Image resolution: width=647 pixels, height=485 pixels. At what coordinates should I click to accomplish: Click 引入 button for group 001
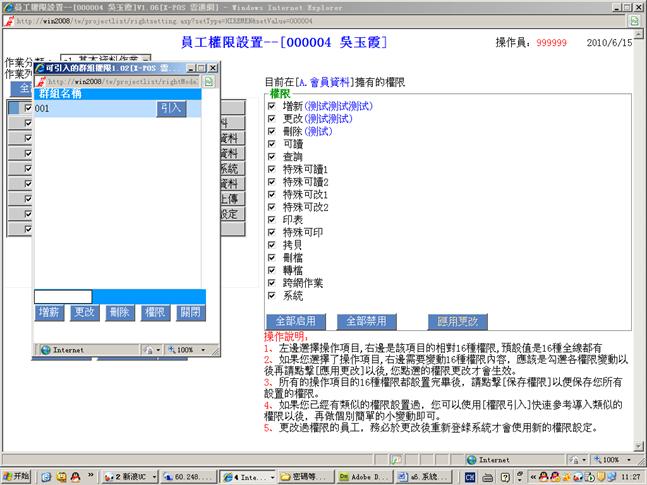171,108
